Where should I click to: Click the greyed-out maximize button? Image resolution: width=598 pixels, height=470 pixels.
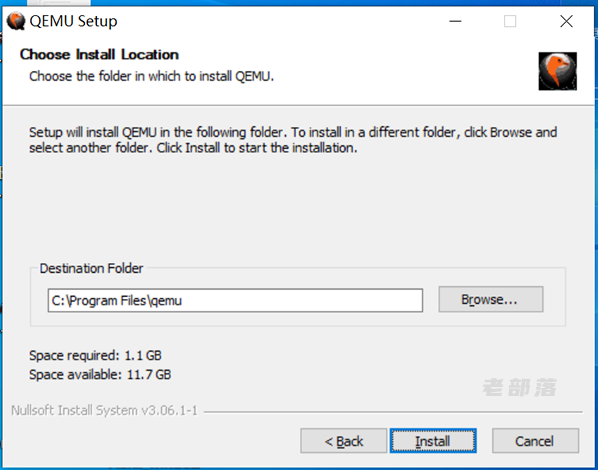tap(510, 21)
